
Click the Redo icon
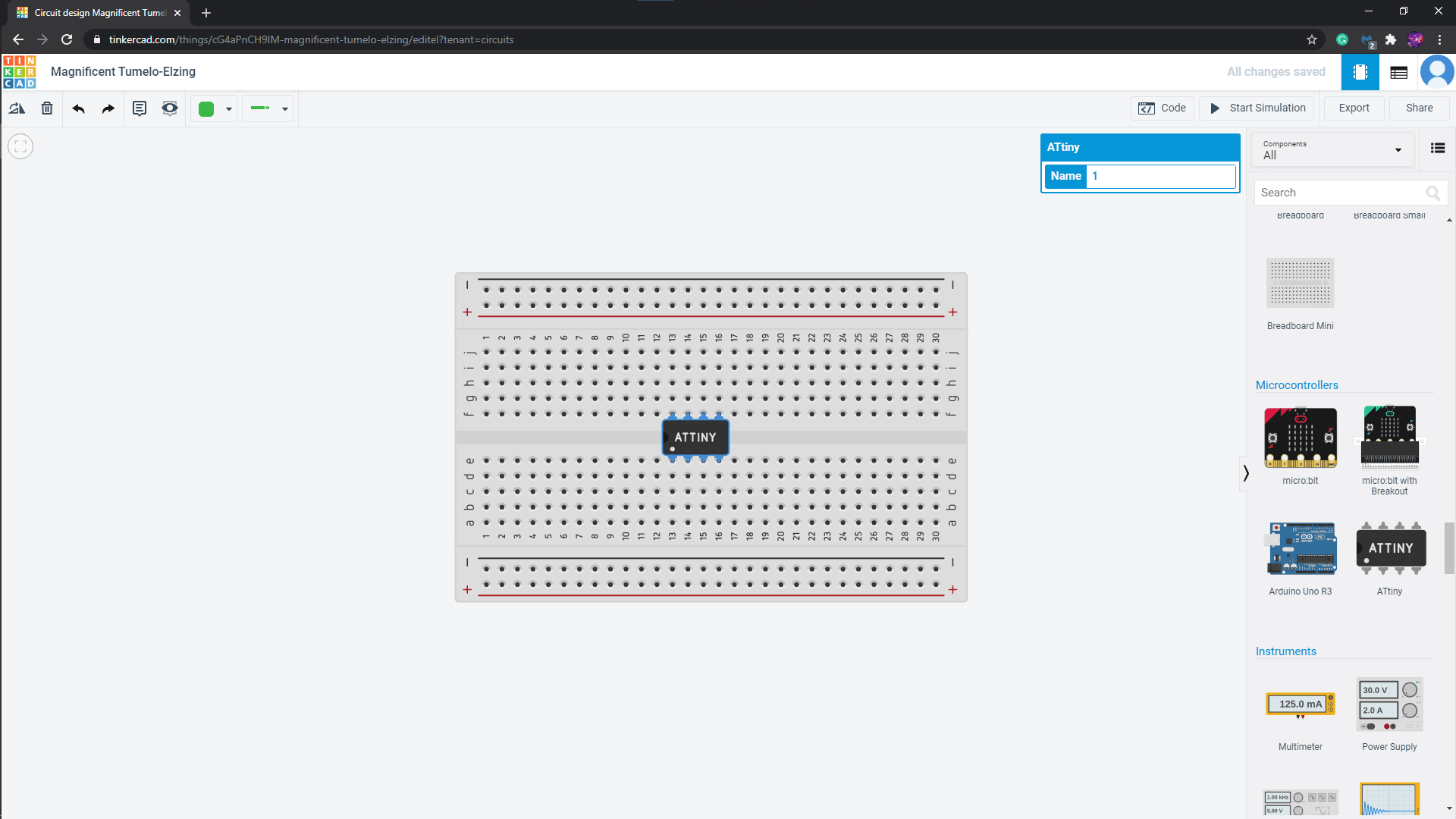point(107,108)
